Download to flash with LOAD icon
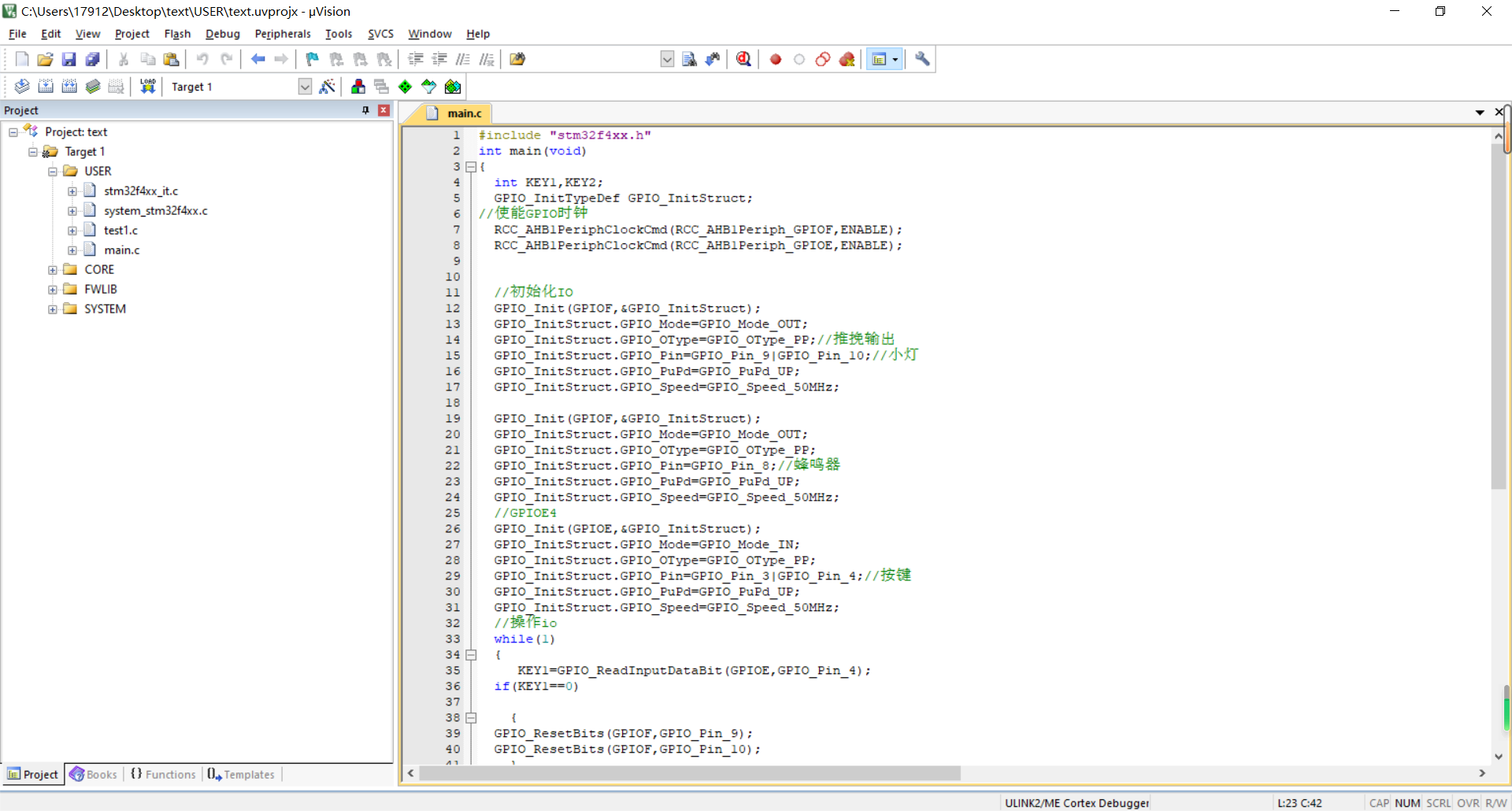Viewport: 1512px width, 811px height. (147, 87)
